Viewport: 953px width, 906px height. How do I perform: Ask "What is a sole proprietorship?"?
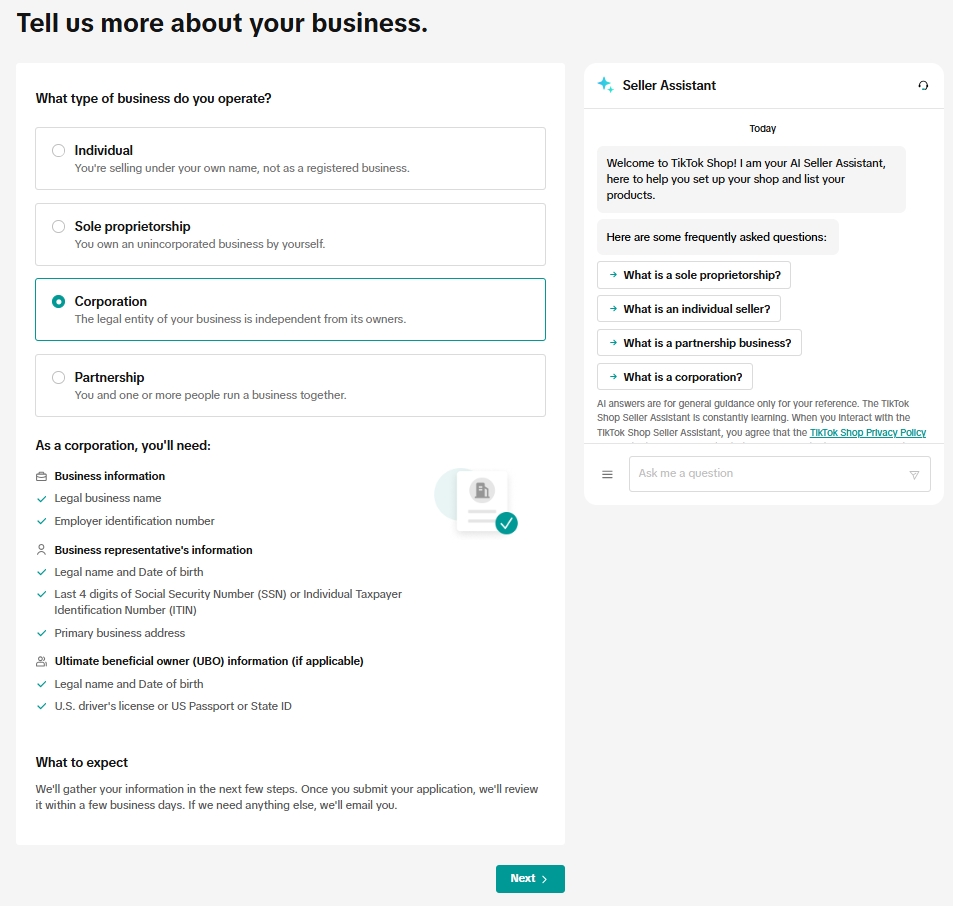pyautogui.click(x=694, y=275)
